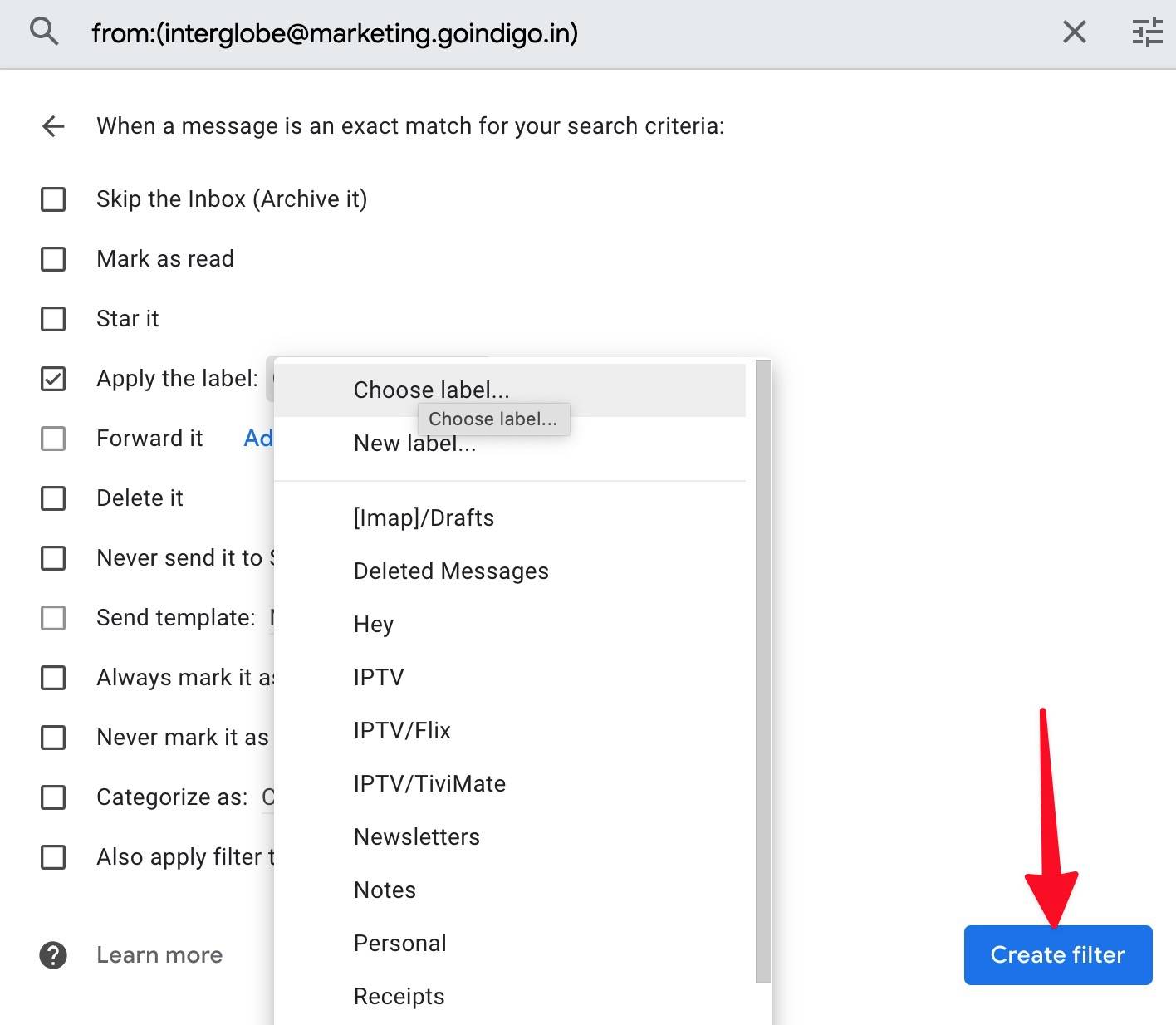The image size is (1176, 1025).
Task: Click the Learn more help icon
Action: pos(53,955)
